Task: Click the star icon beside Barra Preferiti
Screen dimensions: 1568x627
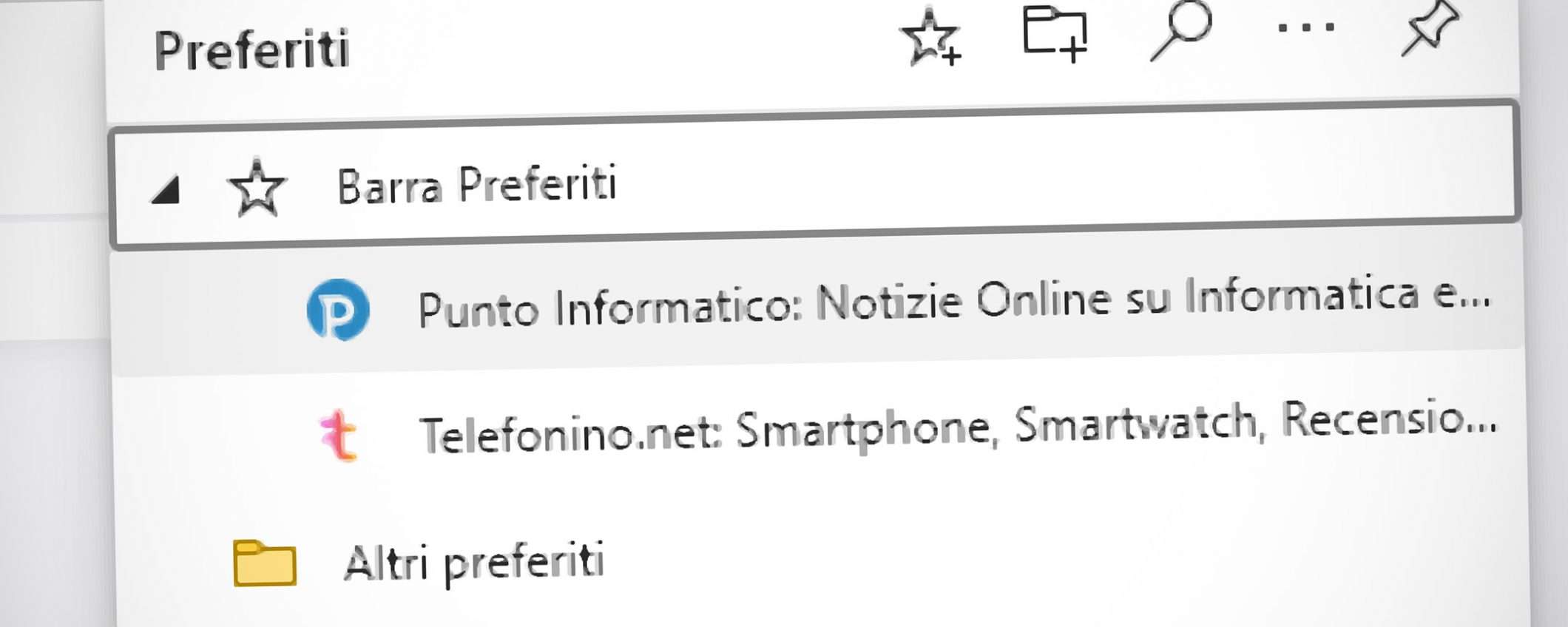Action: pos(257,189)
